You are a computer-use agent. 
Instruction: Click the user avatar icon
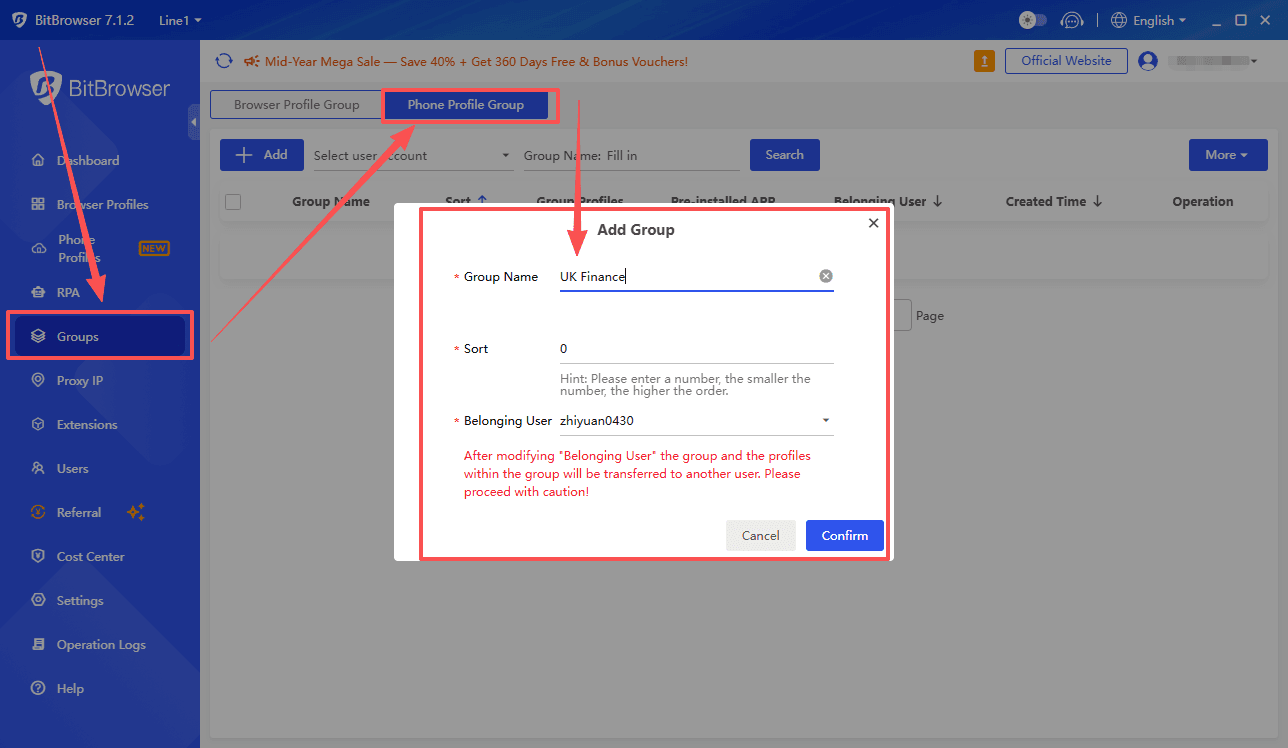[x=1148, y=61]
